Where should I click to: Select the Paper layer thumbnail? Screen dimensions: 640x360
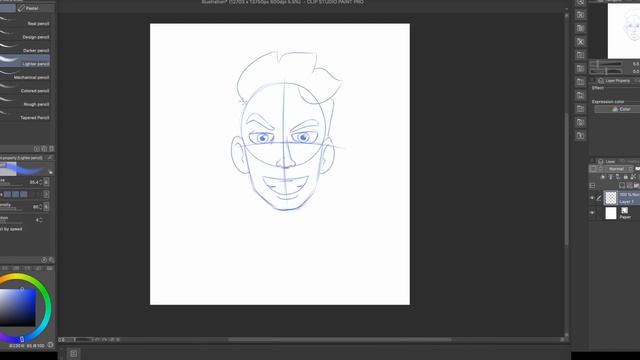(x=611, y=213)
